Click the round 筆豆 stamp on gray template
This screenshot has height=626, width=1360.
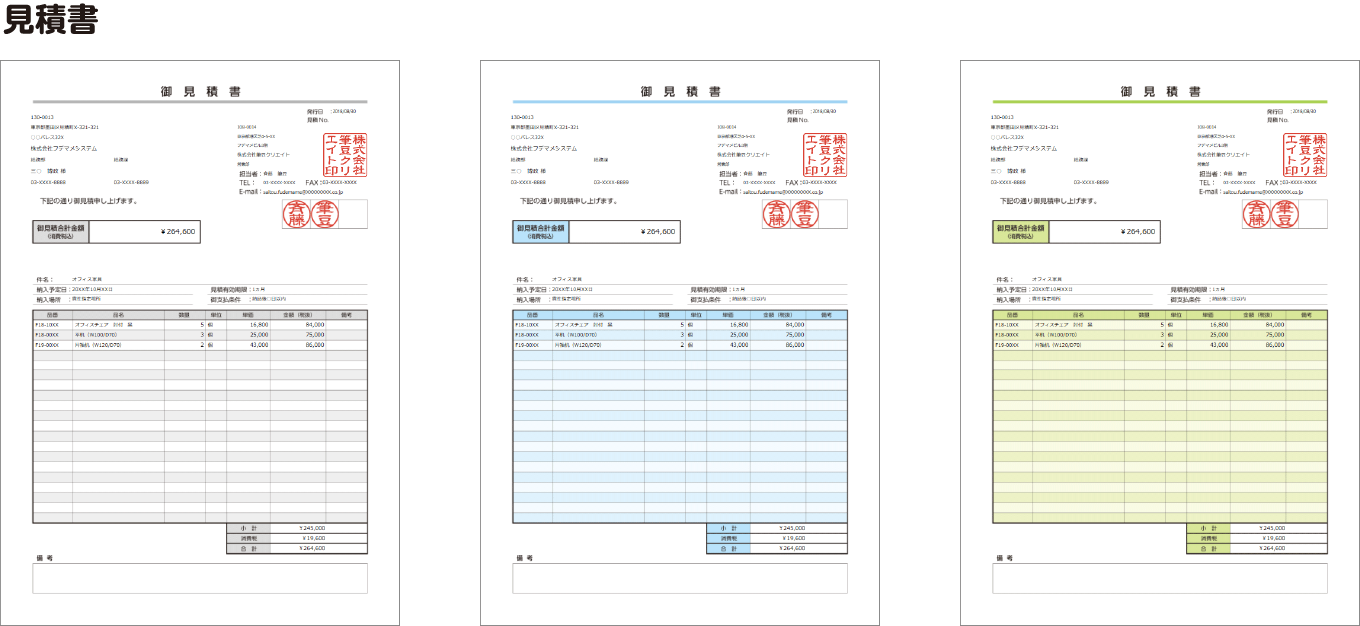tap(323, 213)
